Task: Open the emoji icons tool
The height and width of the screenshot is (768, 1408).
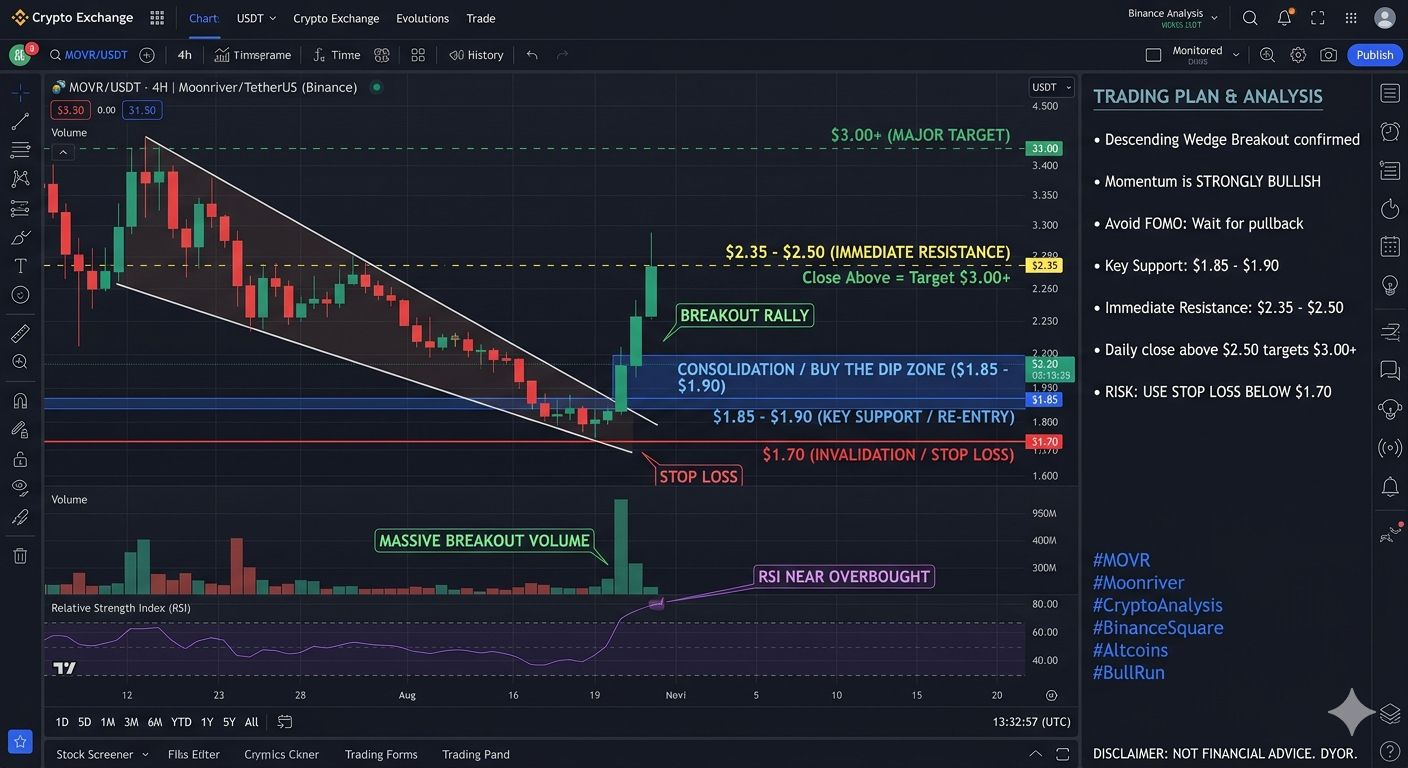Action: click(20, 295)
